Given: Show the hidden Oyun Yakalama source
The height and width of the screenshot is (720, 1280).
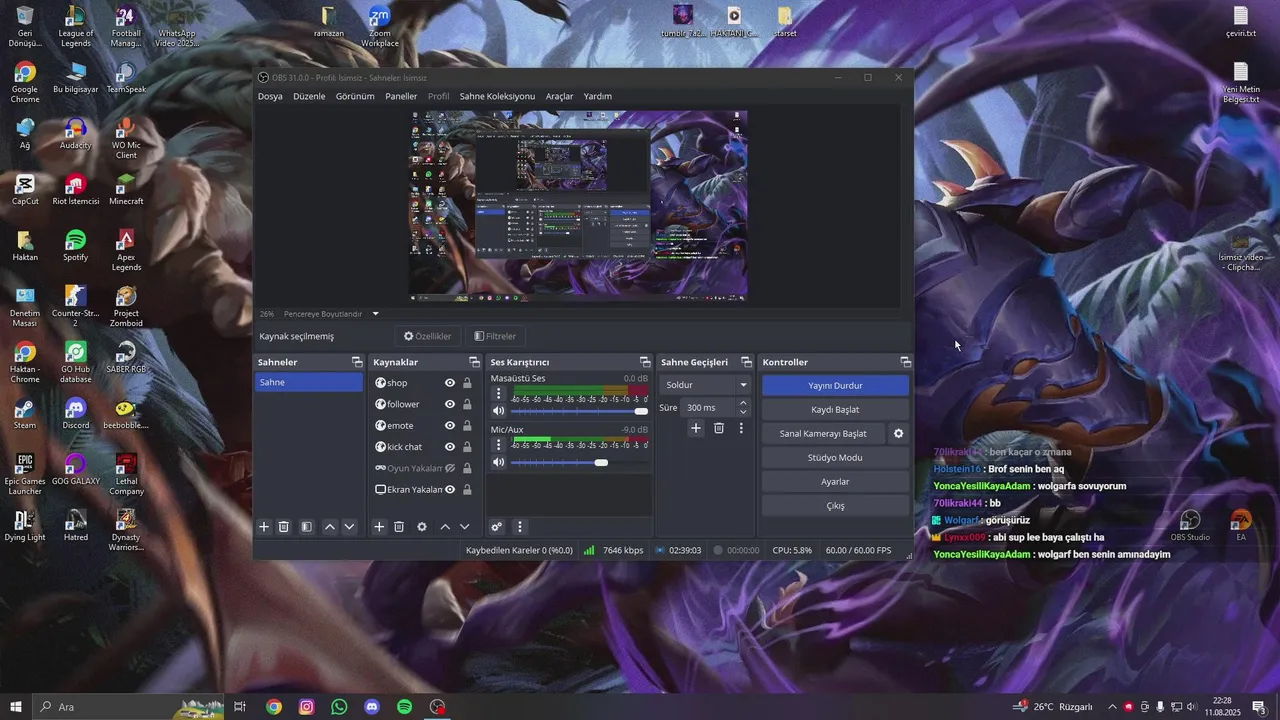Looking at the screenshot, I should pos(450,468).
